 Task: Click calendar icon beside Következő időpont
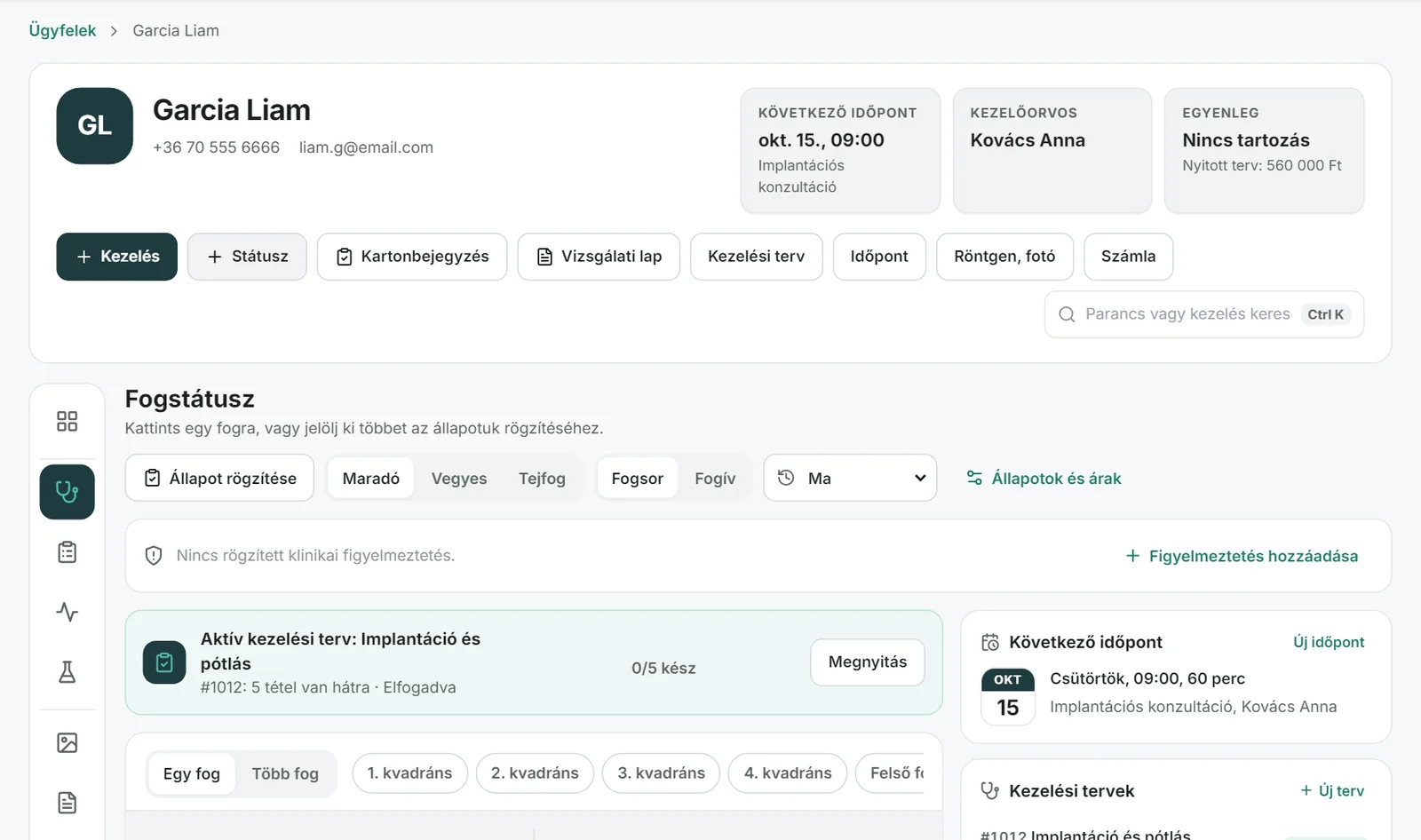(x=990, y=642)
